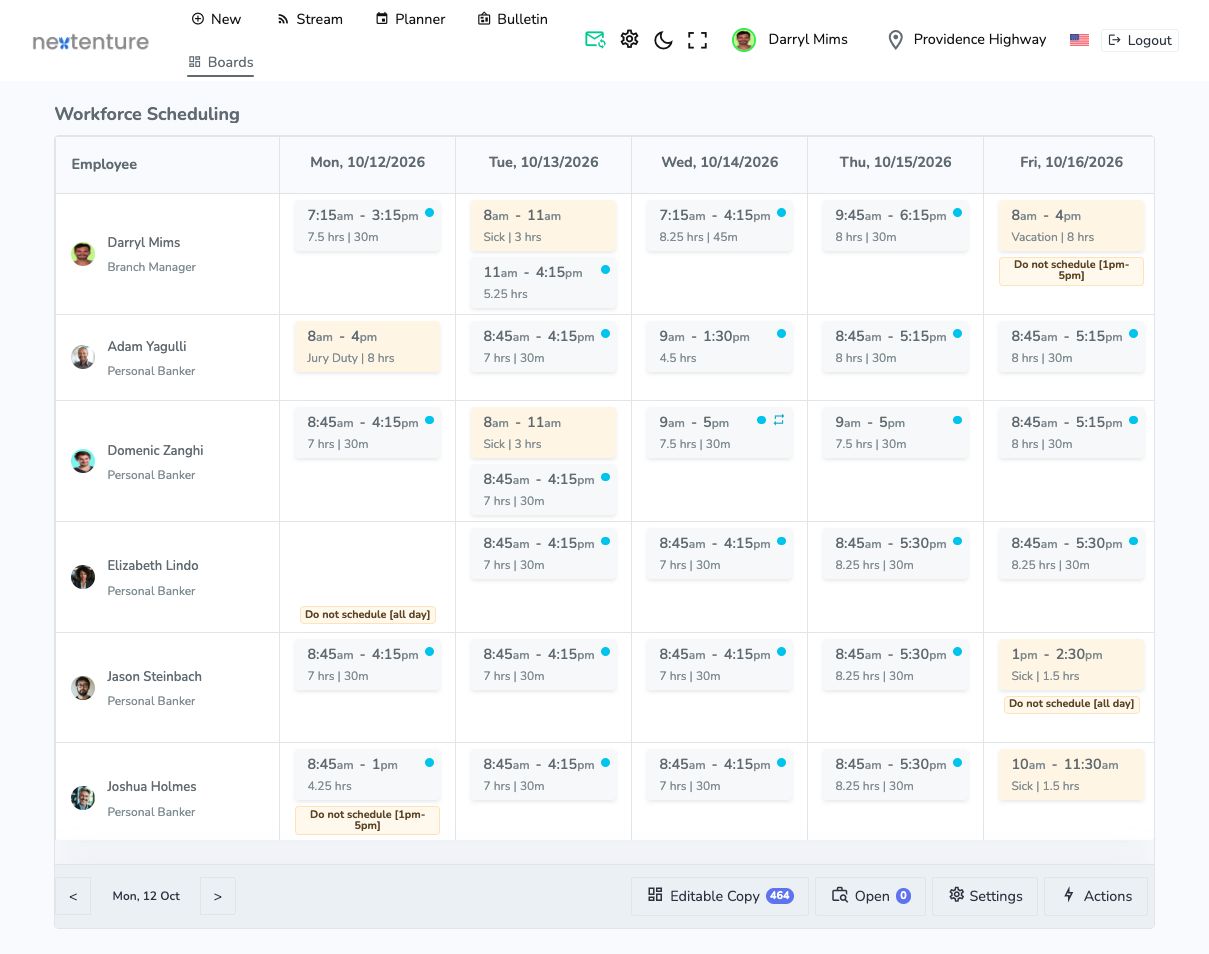Click Jason Steinbach's Friday Do not schedule tag
This screenshot has height=954, width=1209.
[x=1071, y=704]
